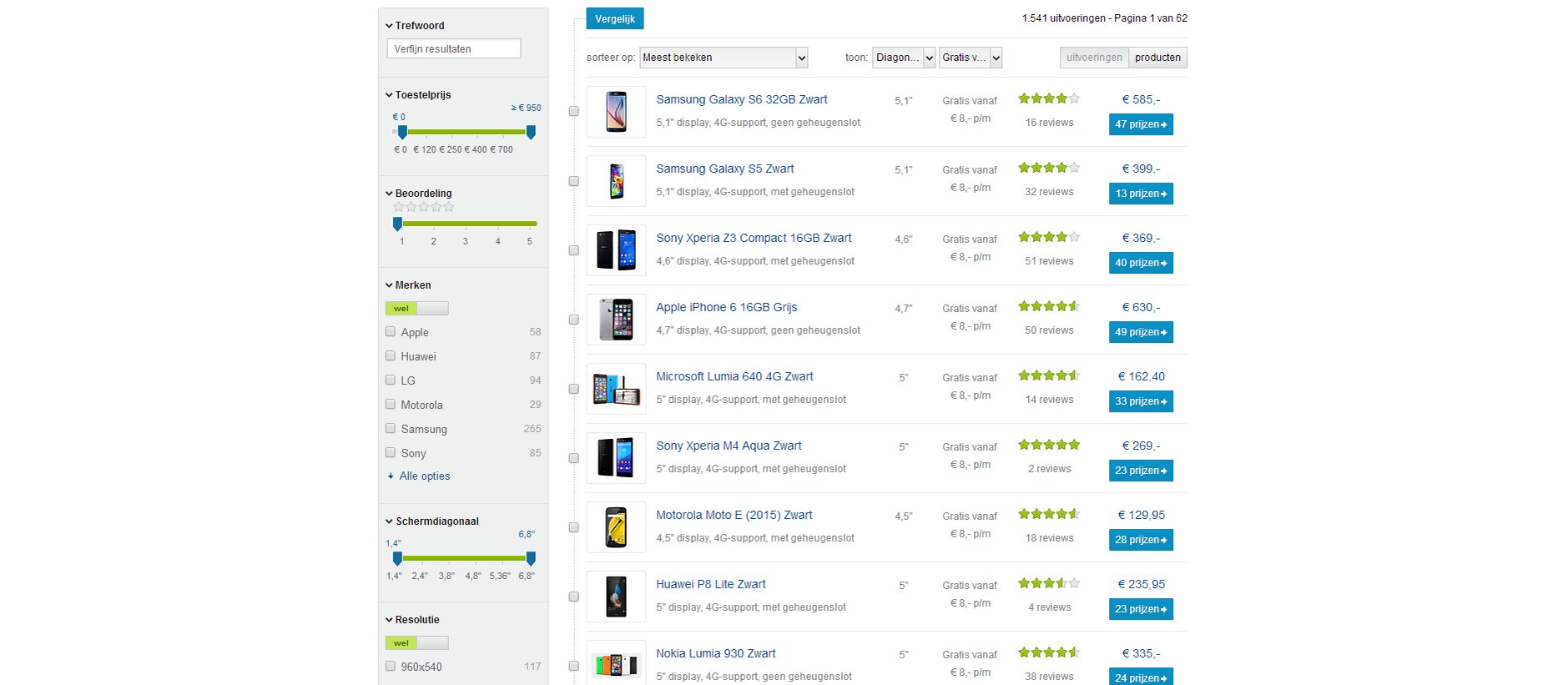
Task: Tick the Samsung brand checkbox
Action: (390, 428)
